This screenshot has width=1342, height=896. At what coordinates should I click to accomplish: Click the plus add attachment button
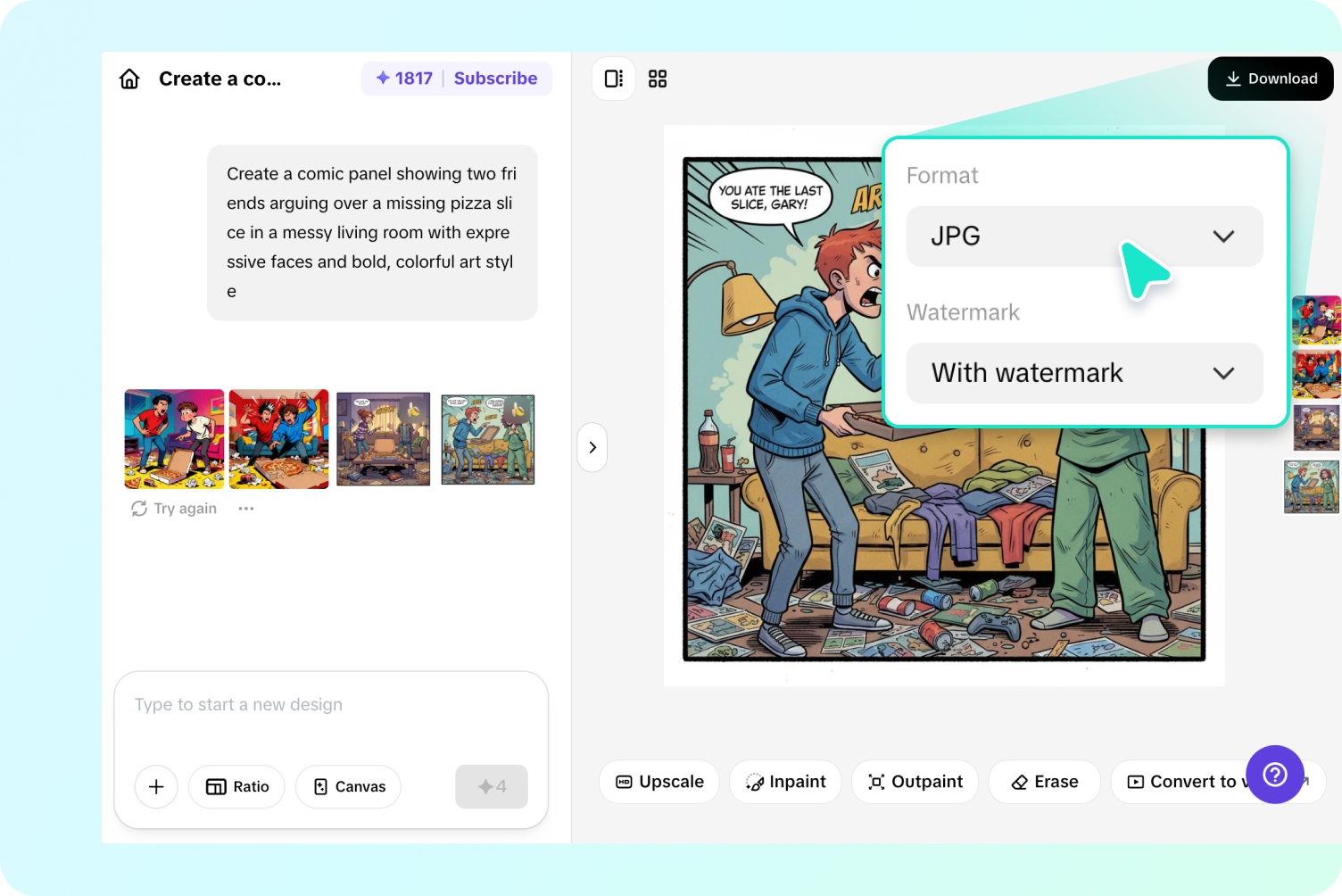tap(156, 786)
